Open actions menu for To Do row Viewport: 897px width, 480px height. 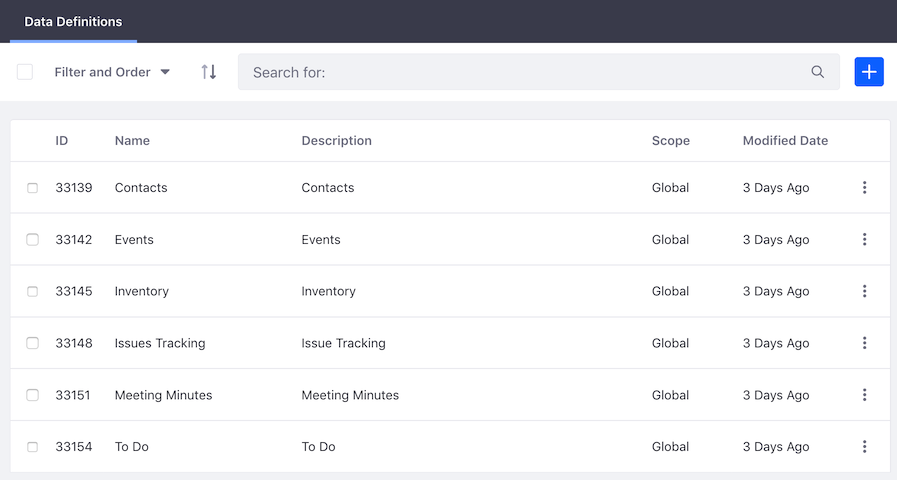point(864,447)
